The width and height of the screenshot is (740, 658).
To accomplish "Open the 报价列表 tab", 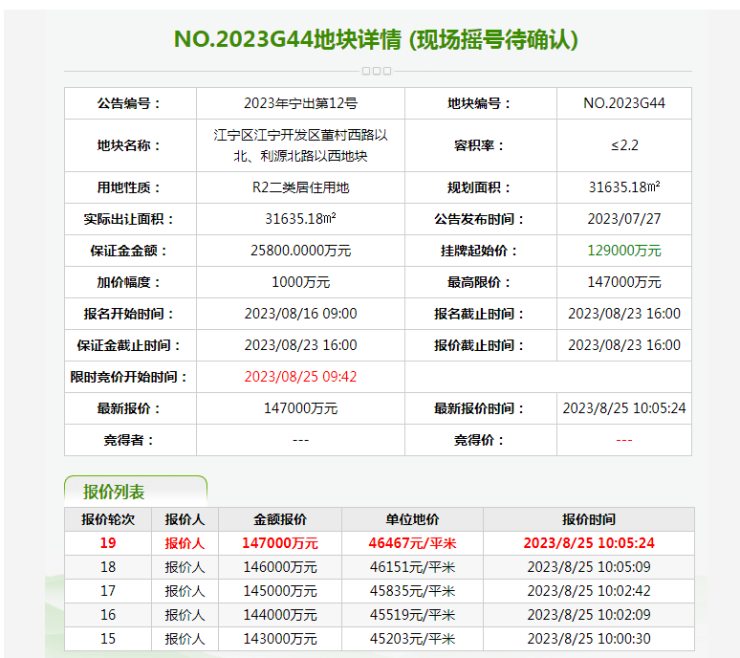I will (115, 491).
